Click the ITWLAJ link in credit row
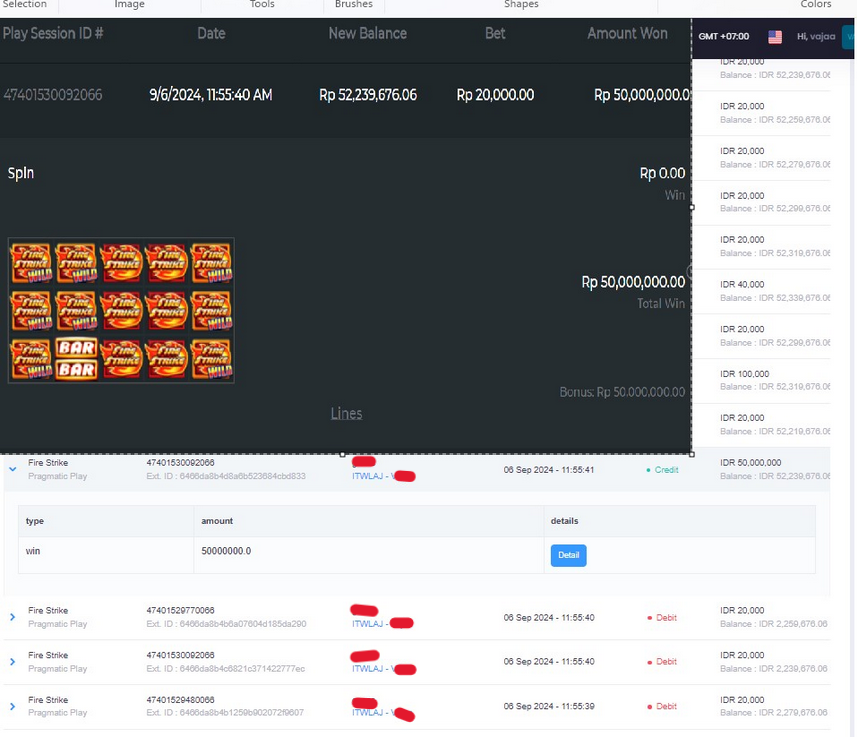 coord(367,476)
